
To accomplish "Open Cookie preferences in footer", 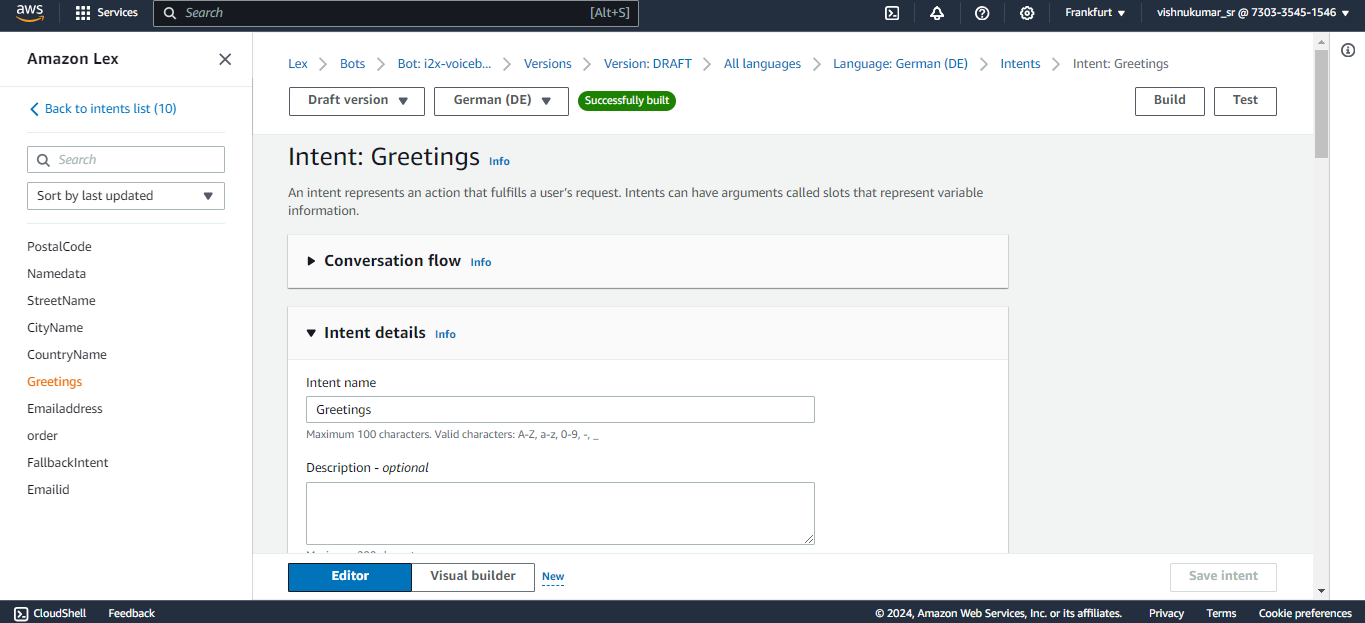I will coord(1305,613).
